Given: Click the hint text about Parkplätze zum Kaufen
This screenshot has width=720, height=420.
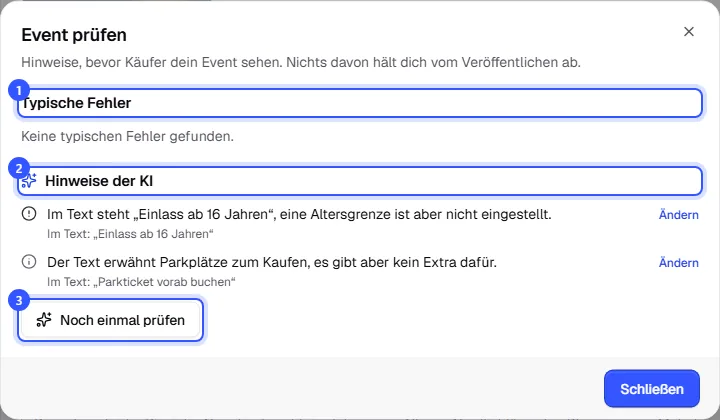Looking at the screenshot, I should [x=272, y=263].
